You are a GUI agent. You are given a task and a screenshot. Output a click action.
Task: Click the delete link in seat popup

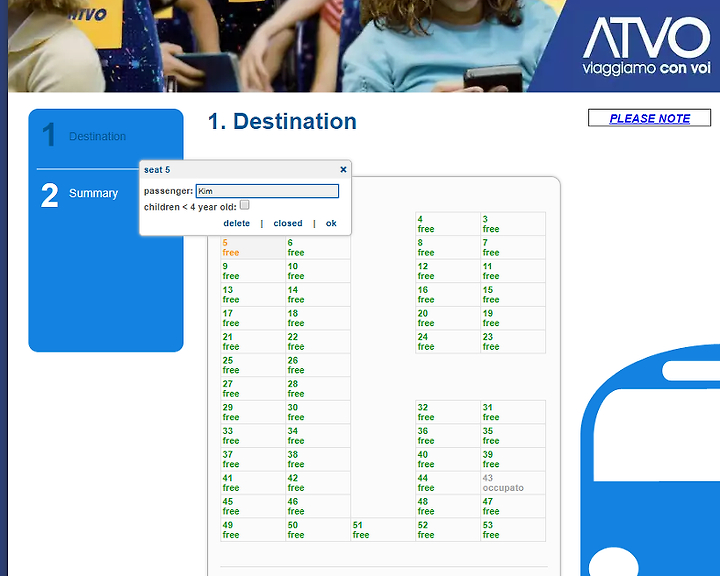point(236,223)
